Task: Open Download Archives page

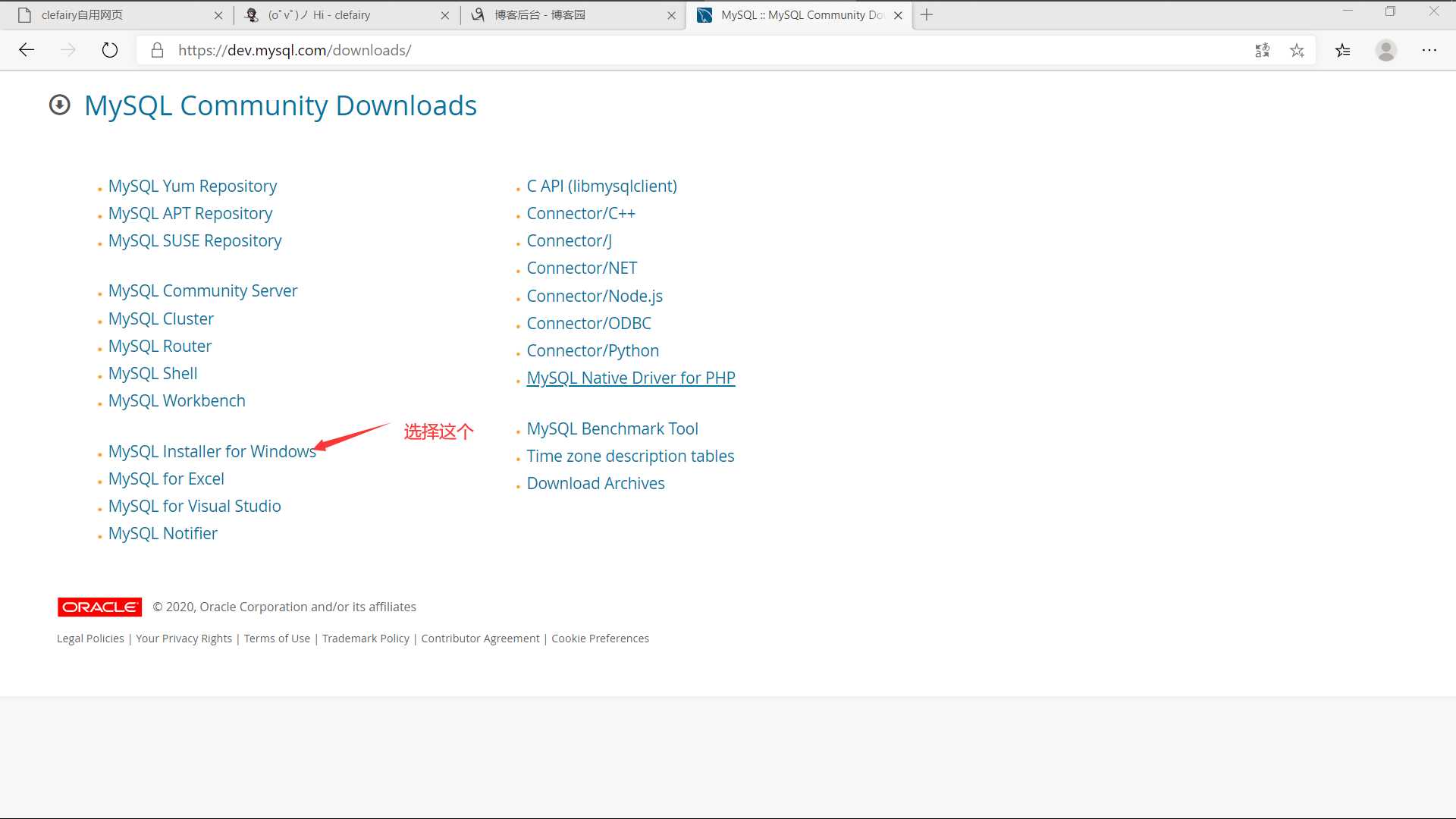Action: (x=596, y=483)
